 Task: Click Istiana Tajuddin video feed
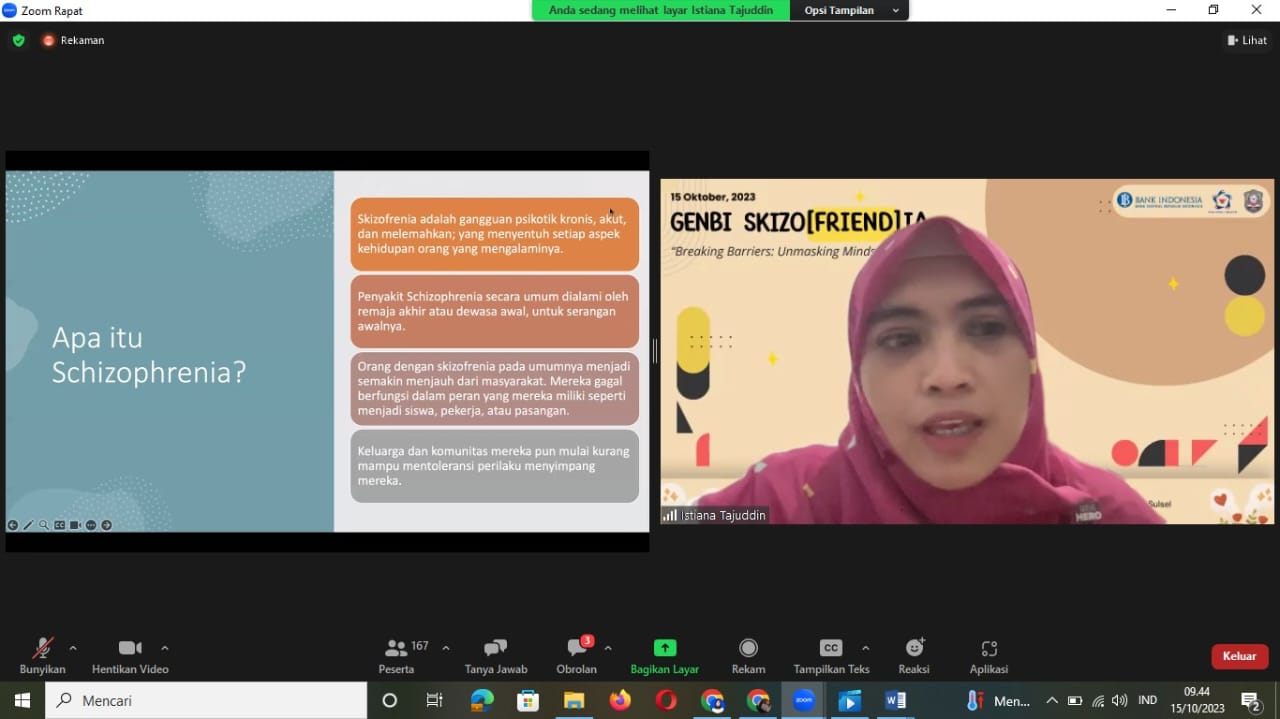pyautogui.click(x=967, y=351)
